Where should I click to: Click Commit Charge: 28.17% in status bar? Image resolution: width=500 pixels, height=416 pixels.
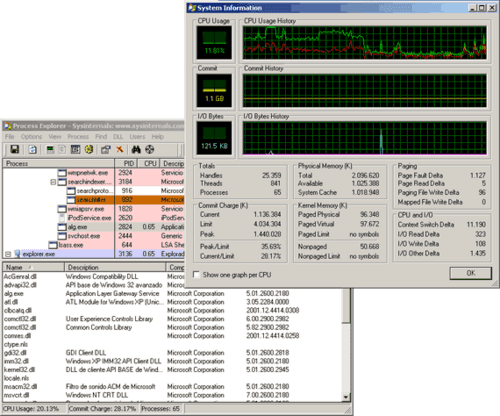tap(102, 409)
